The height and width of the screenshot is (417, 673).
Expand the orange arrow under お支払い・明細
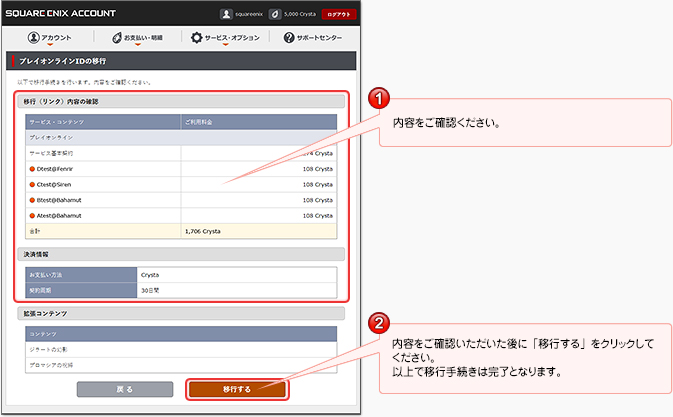137,44
